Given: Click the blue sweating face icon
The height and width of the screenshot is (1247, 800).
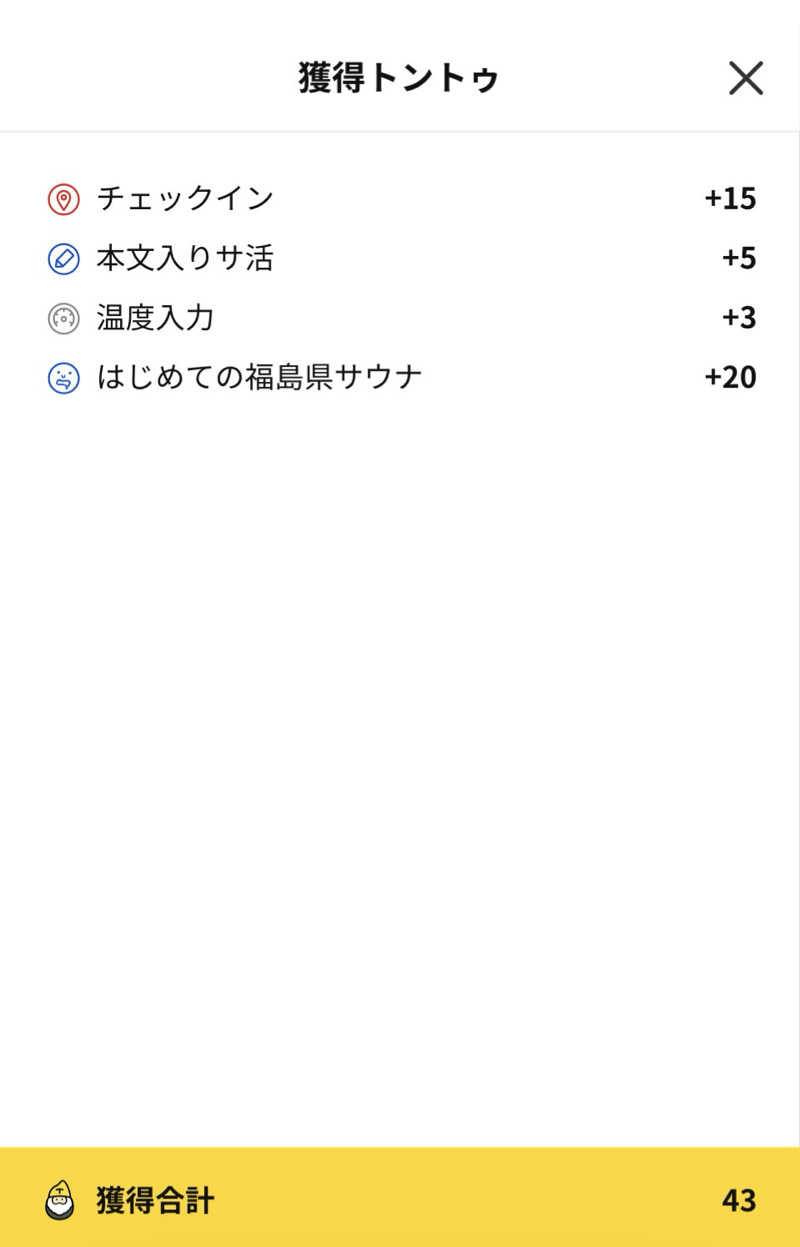Looking at the screenshot, I should [63, 378].
